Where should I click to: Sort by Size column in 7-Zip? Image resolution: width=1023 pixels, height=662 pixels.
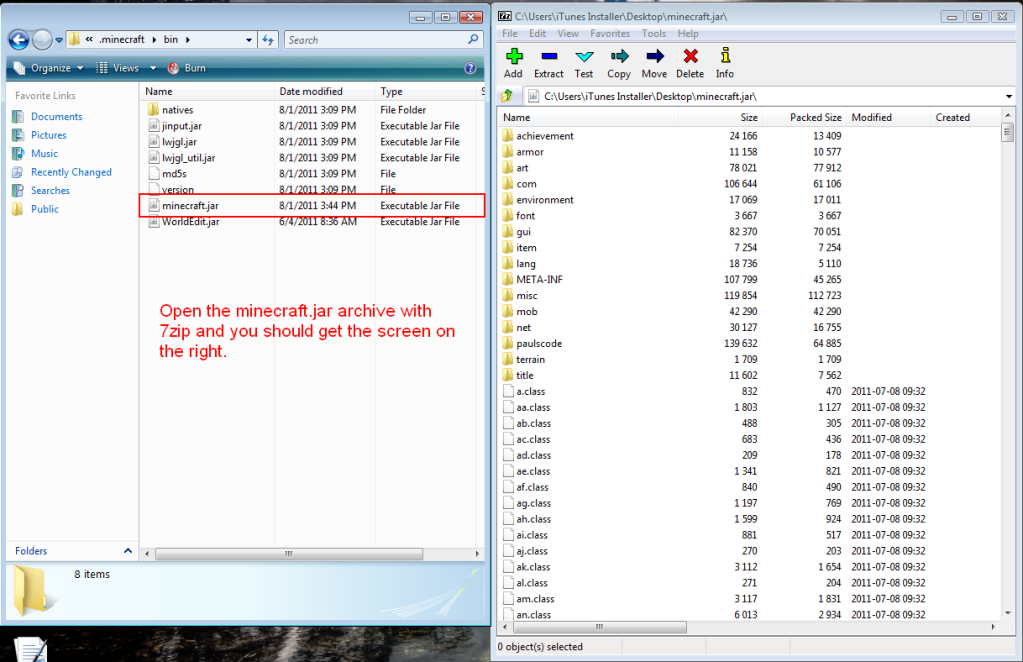(720, 117)
